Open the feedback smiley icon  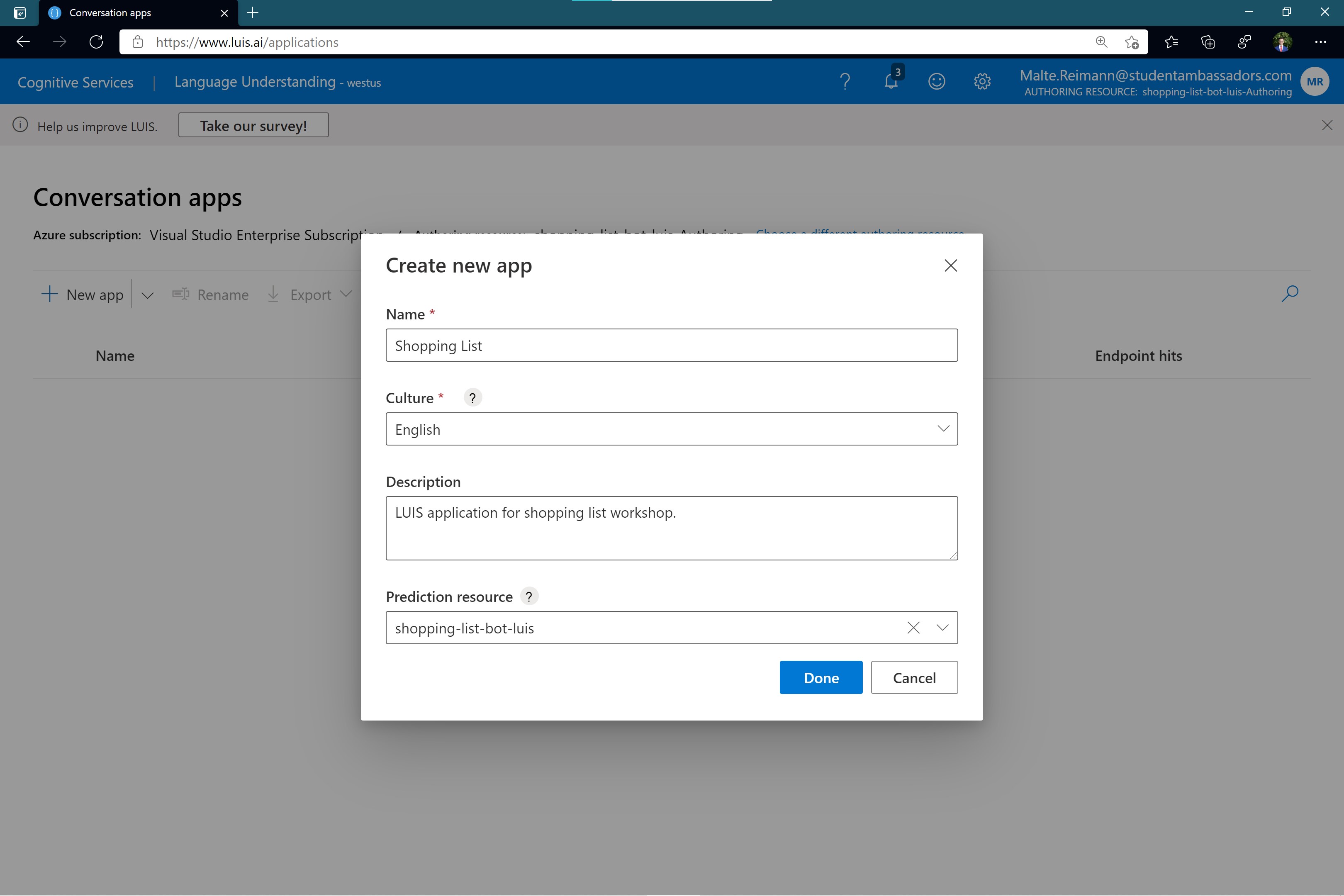click(x=936, y=82)
